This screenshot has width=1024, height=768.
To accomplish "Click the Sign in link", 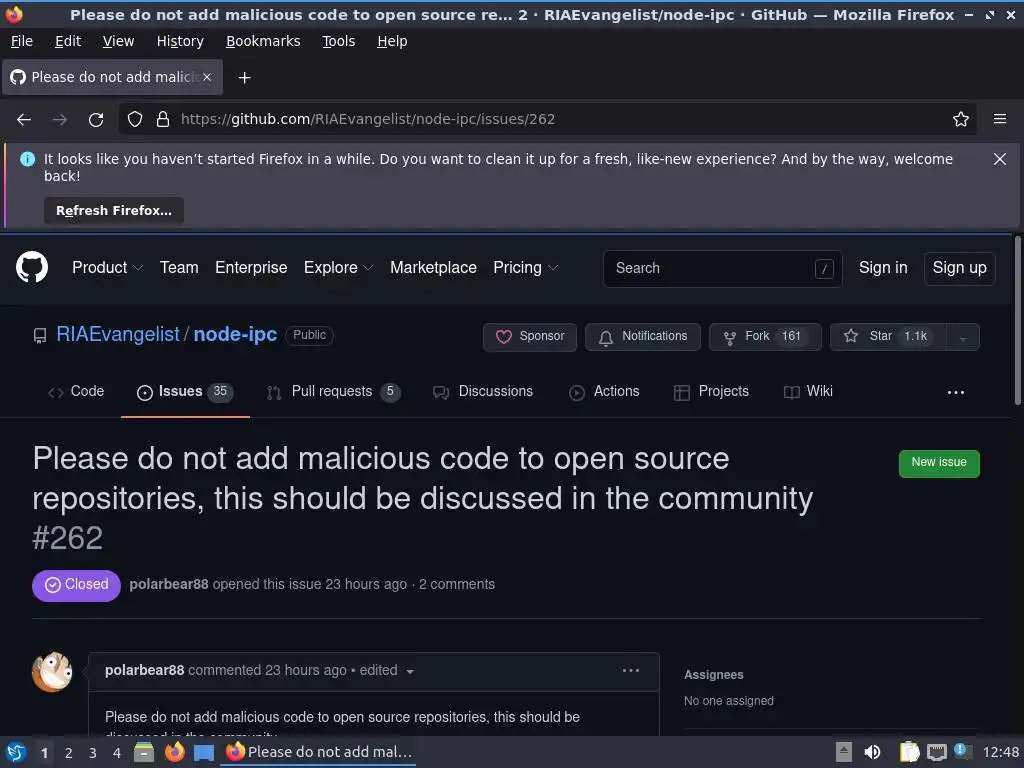I will click(x=883, y=268).
